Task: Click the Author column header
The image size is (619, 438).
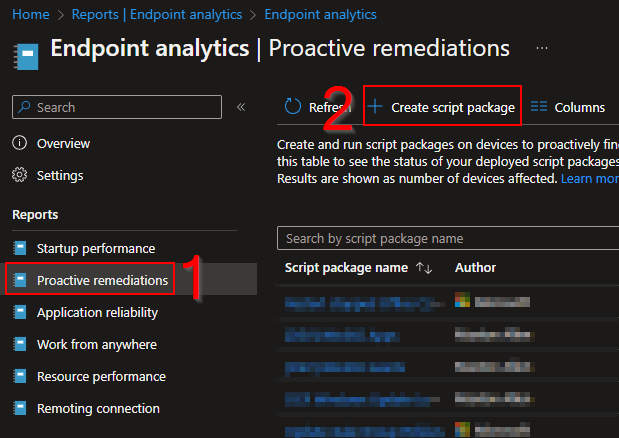Action: tap(475, 268)
